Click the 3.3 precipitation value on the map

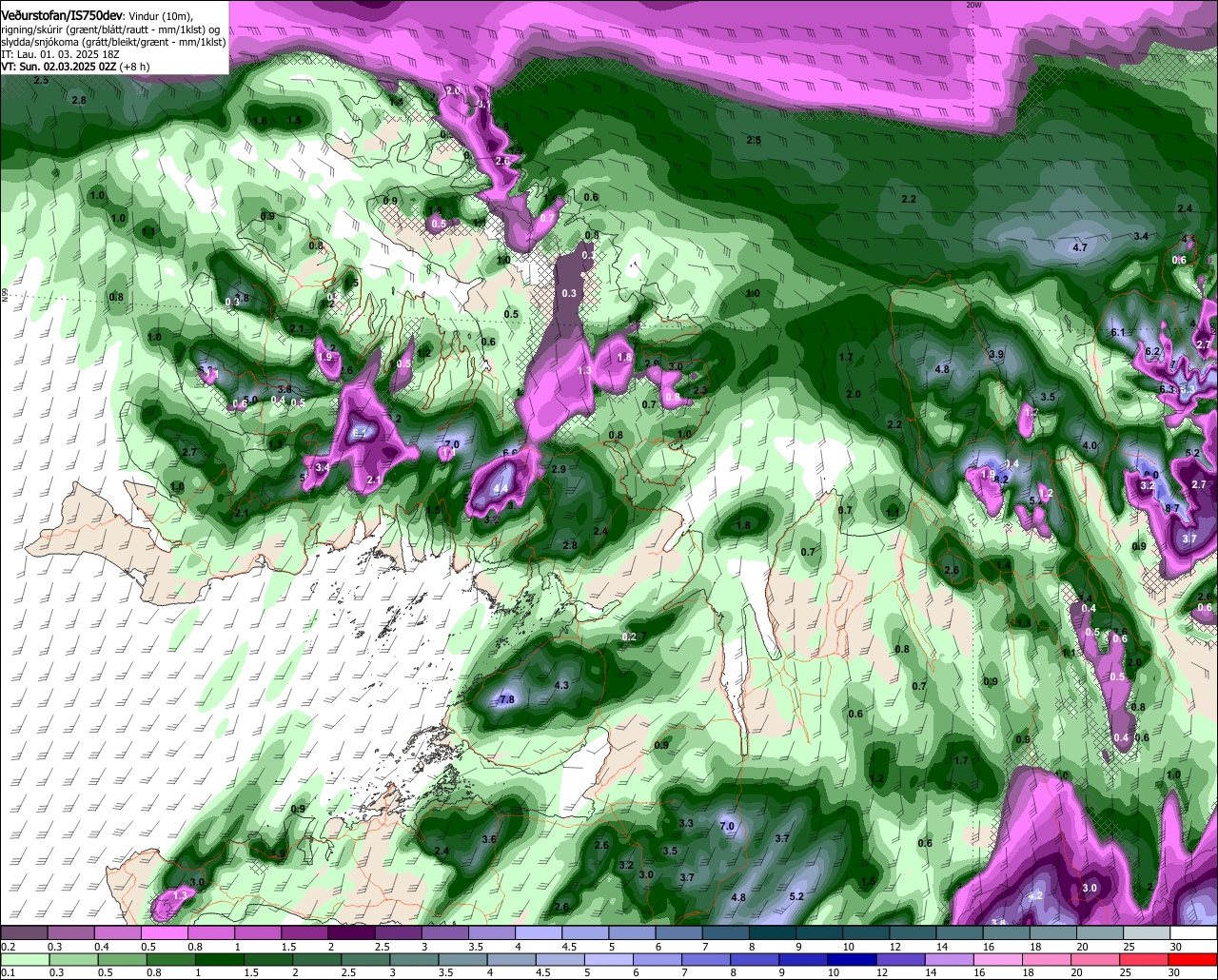(686, 823)
